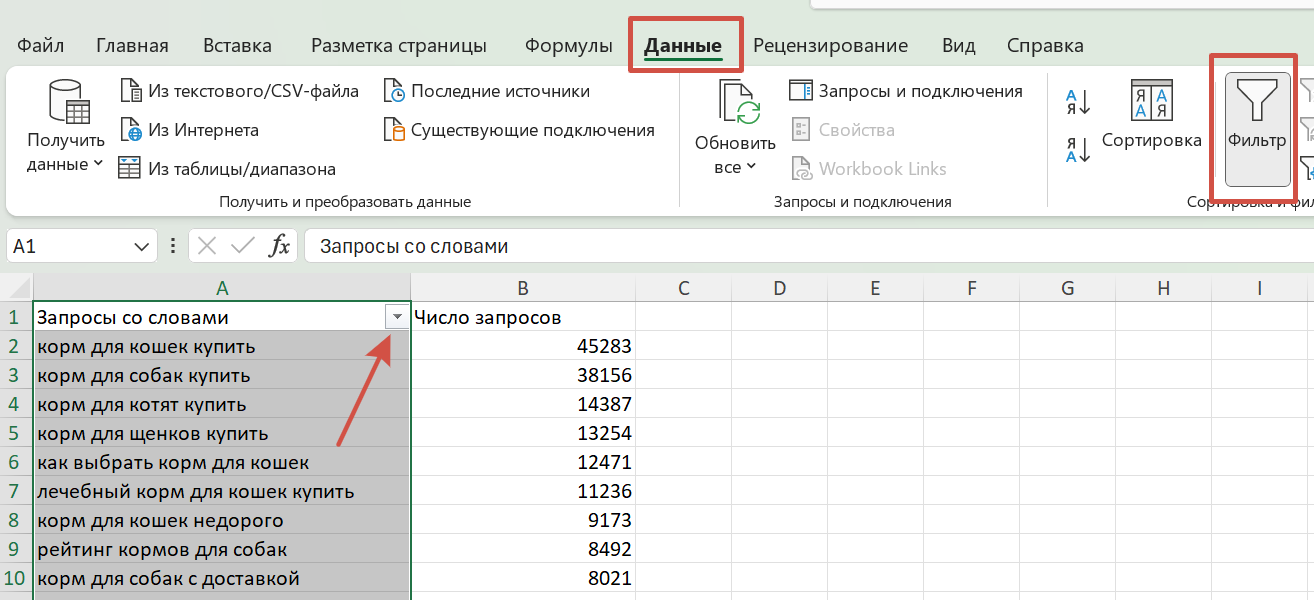
Task: Click cell 'корм для кошек недорого'
Action: (x=222, y=521)
